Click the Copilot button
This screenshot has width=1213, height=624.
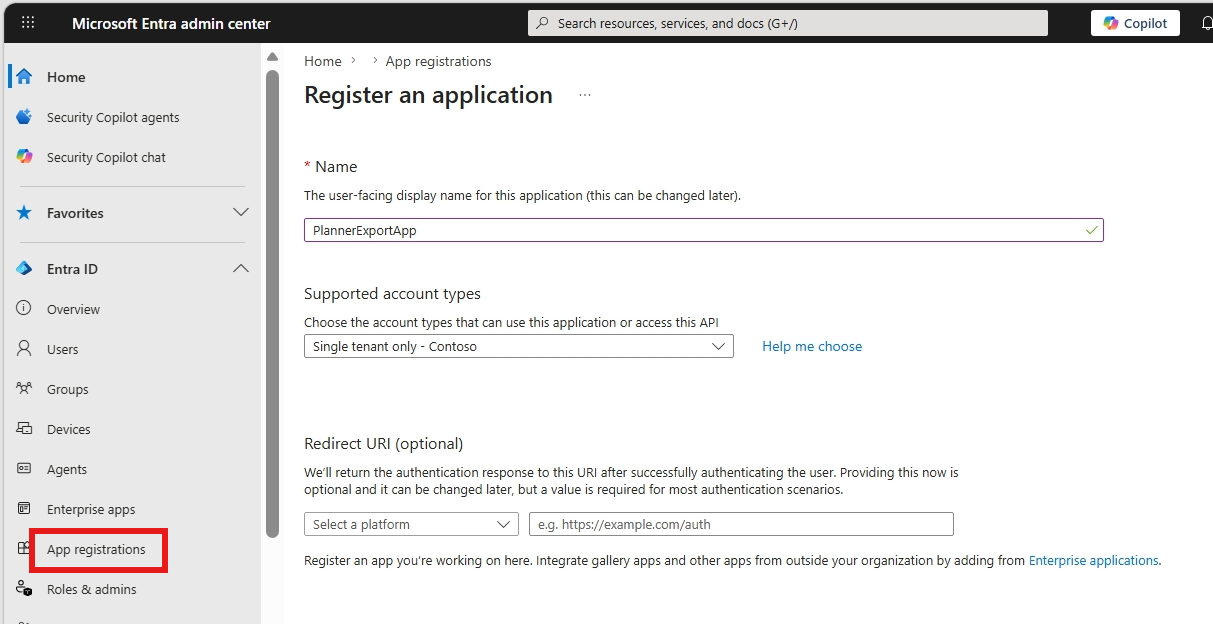(1135, 23)
